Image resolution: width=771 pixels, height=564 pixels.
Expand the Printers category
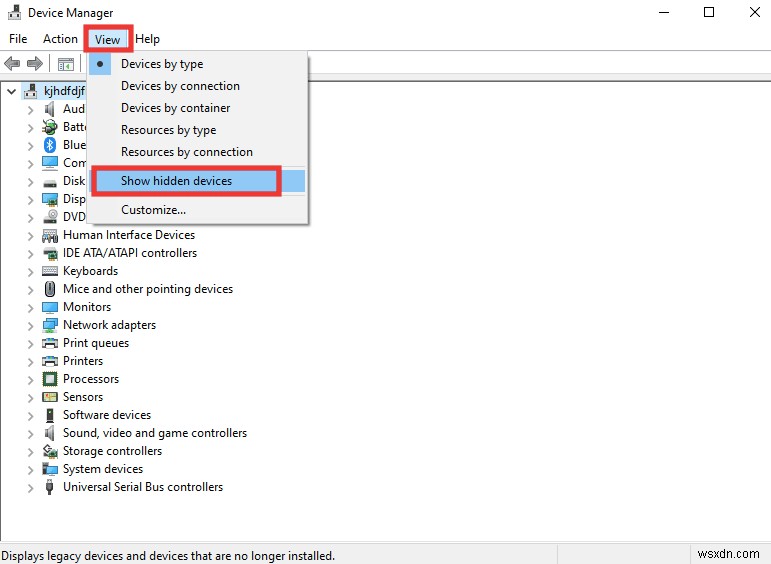[30, 362]
